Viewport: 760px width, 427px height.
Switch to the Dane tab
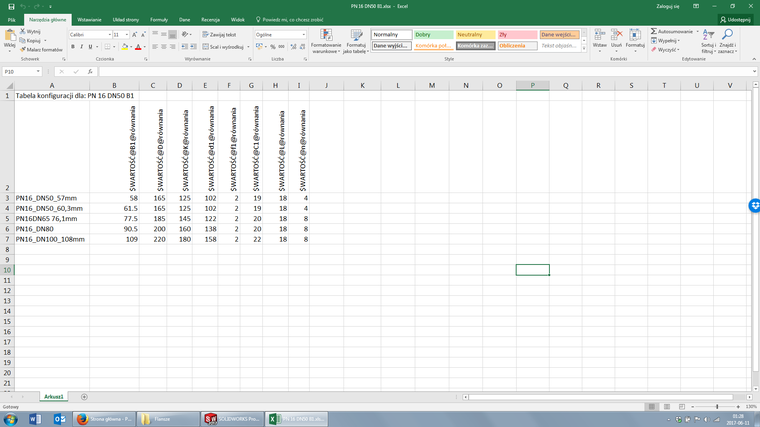(185, 20)
